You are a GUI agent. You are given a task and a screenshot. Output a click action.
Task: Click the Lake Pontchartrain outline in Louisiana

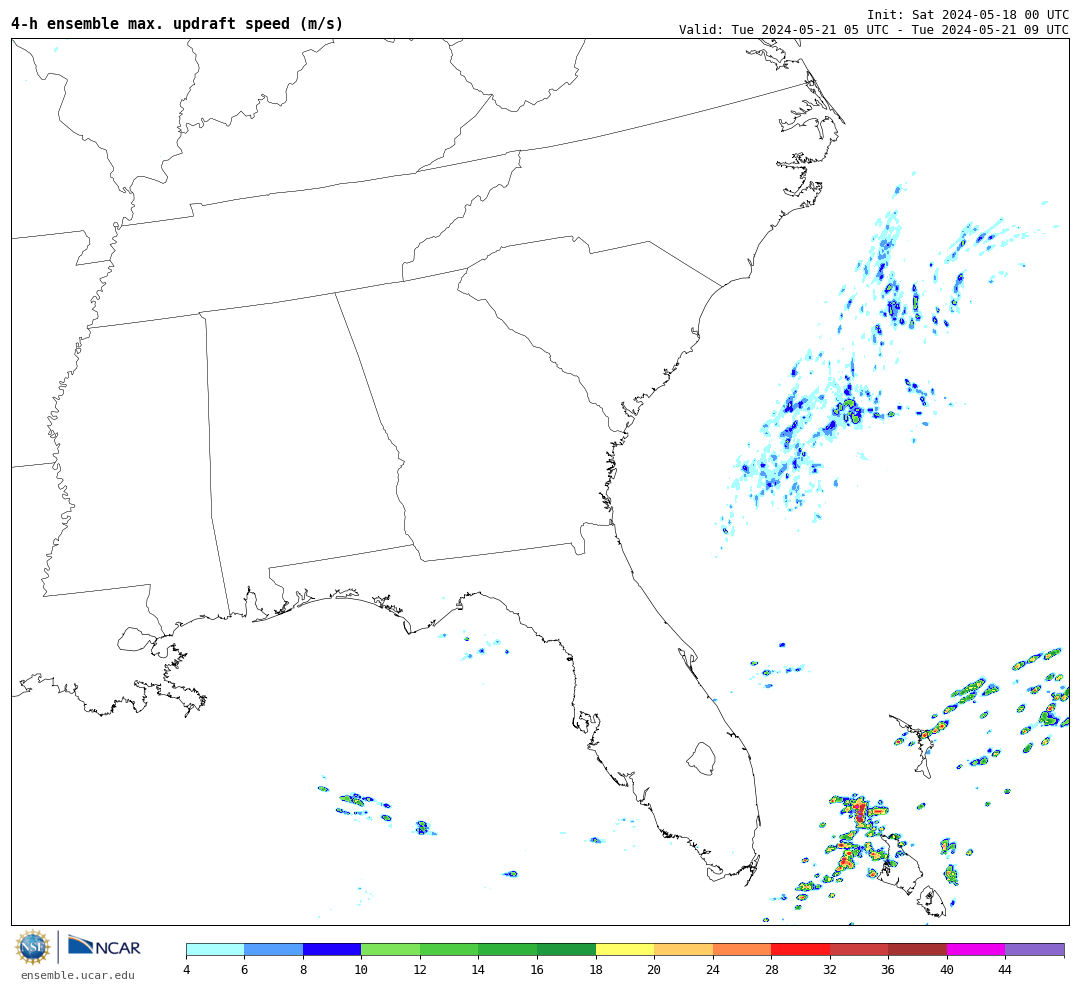(135, 639)
